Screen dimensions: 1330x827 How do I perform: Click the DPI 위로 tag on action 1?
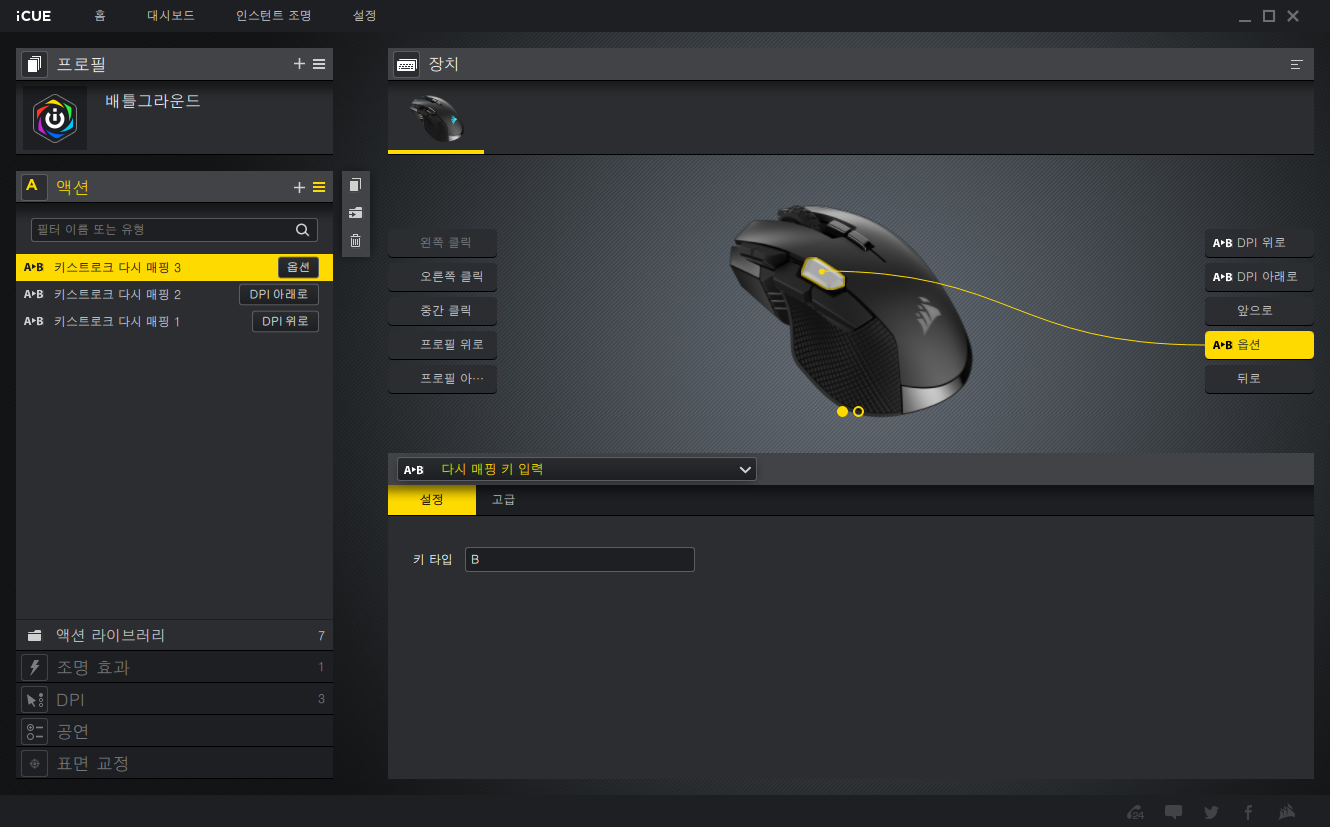click(285, 321)
